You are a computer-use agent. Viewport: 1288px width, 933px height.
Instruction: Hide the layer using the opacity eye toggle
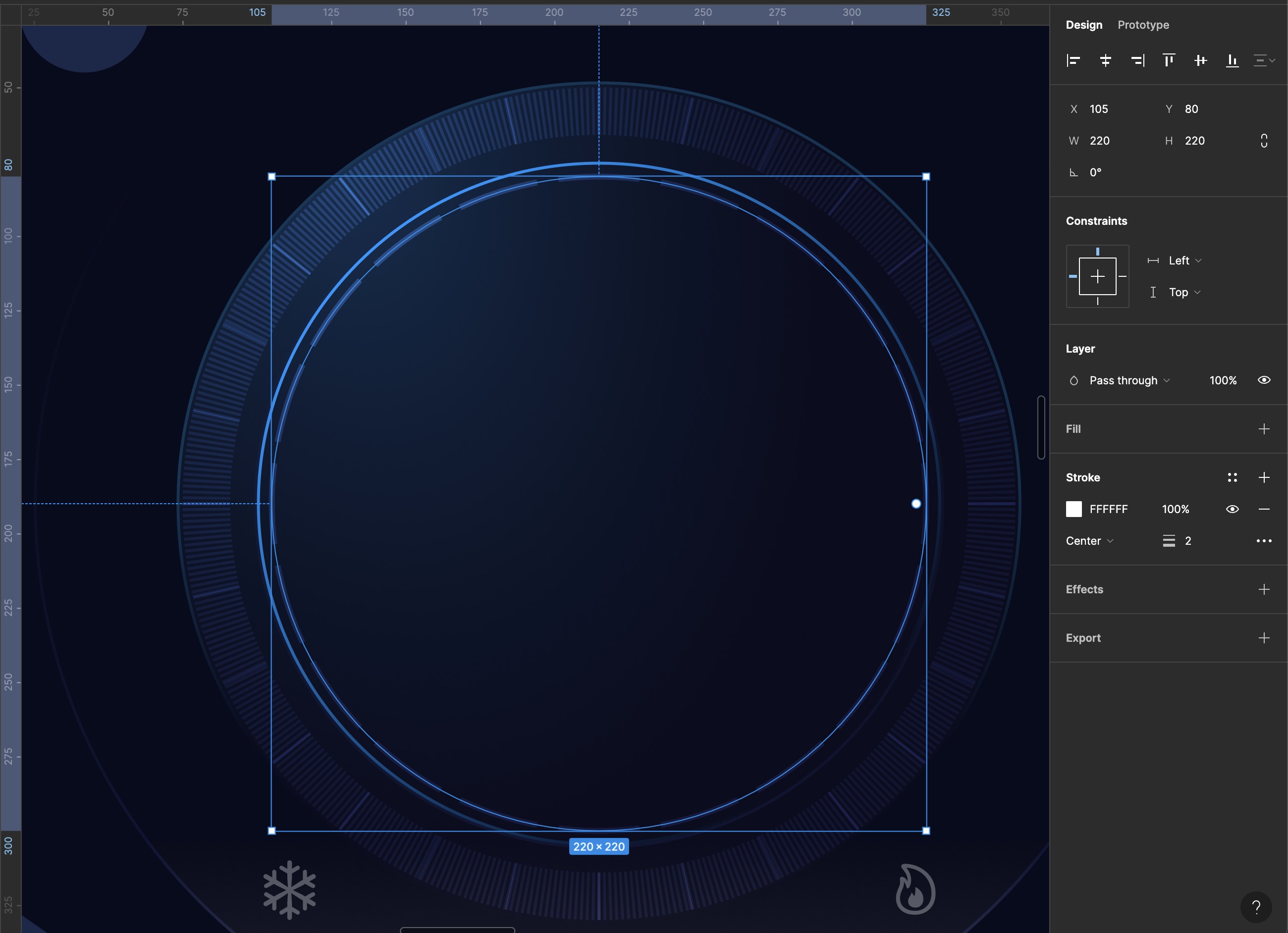(1264, 380)
